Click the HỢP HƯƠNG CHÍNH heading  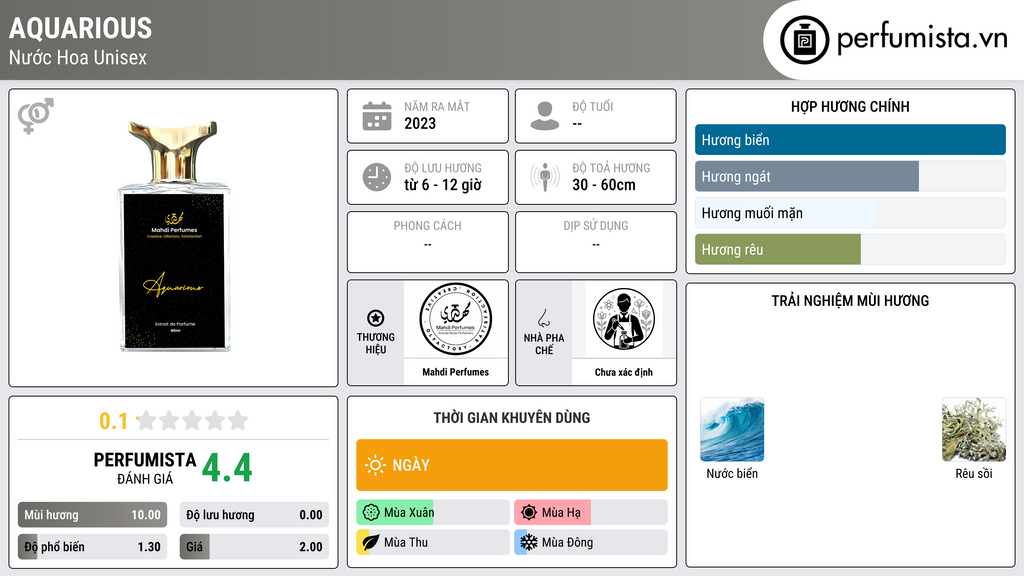[850, 106]
